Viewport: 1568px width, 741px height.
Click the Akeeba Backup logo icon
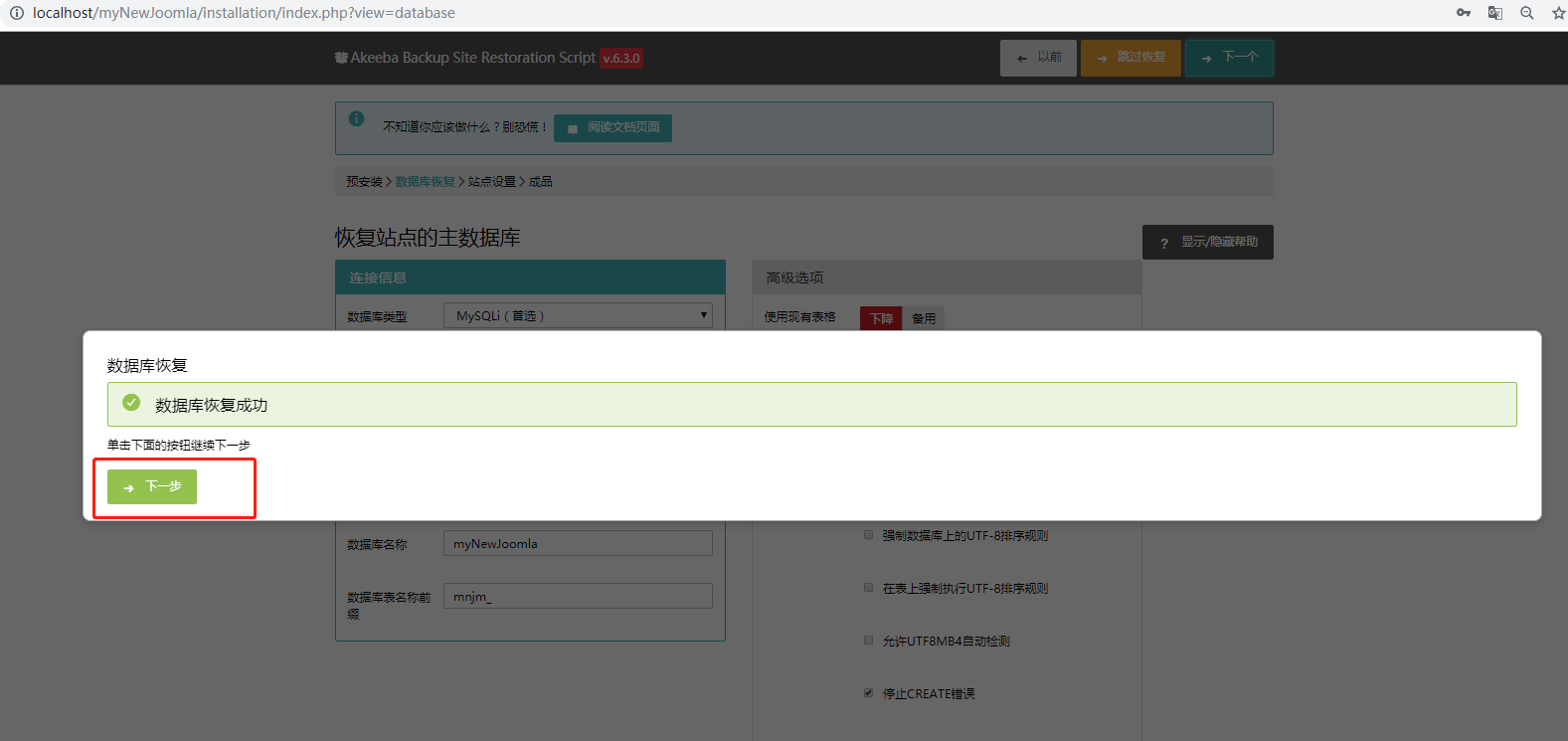point(341,58)
